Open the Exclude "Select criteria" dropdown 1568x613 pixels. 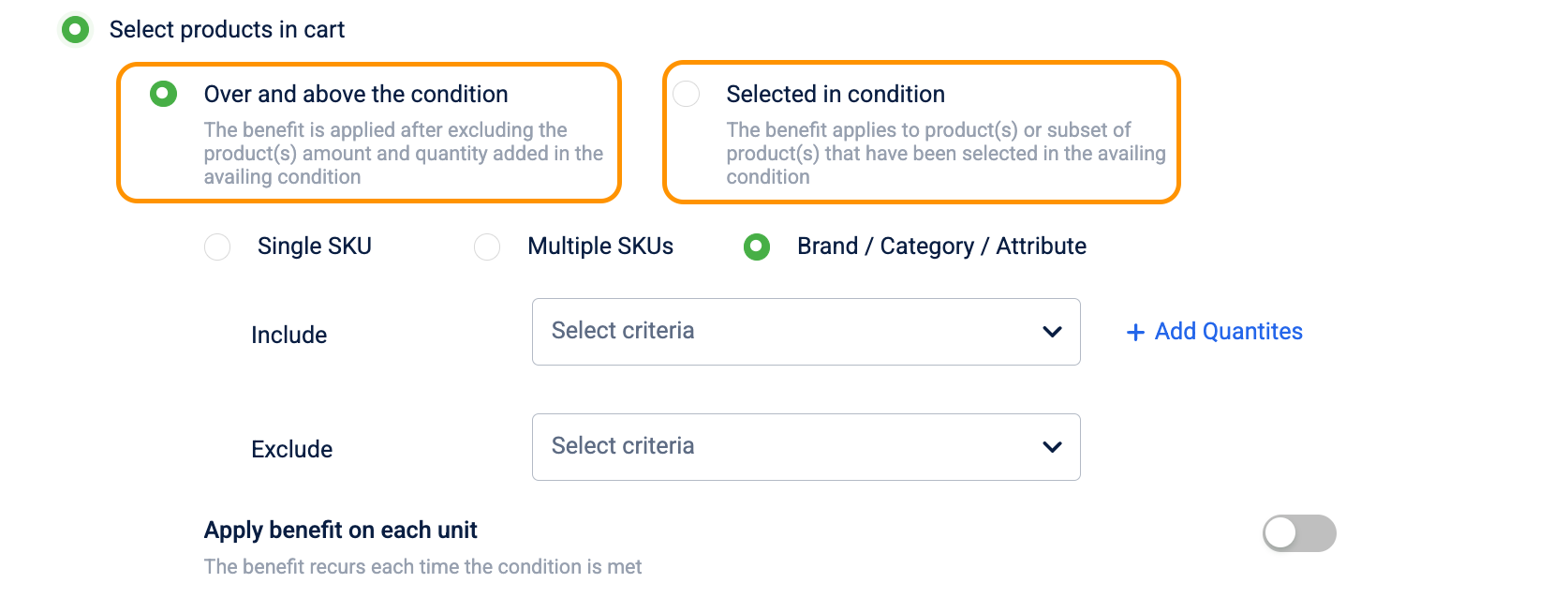(x=787, y=447)
